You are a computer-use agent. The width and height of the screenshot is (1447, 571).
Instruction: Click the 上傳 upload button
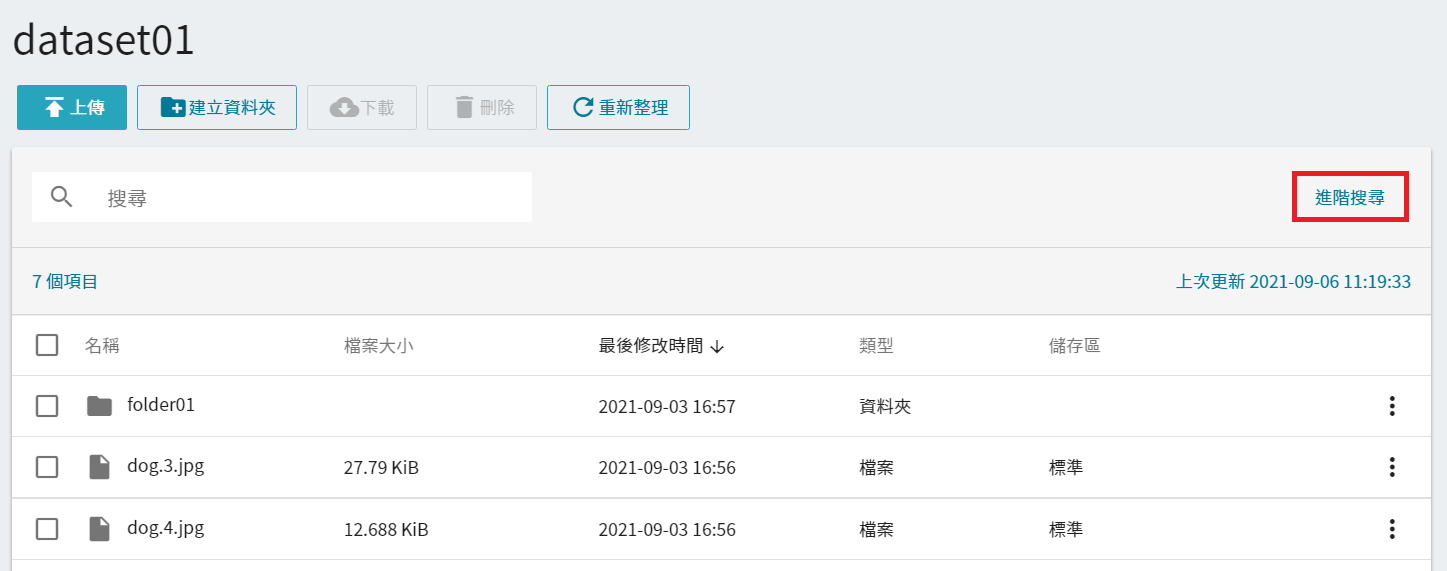(x=72, y=107)
